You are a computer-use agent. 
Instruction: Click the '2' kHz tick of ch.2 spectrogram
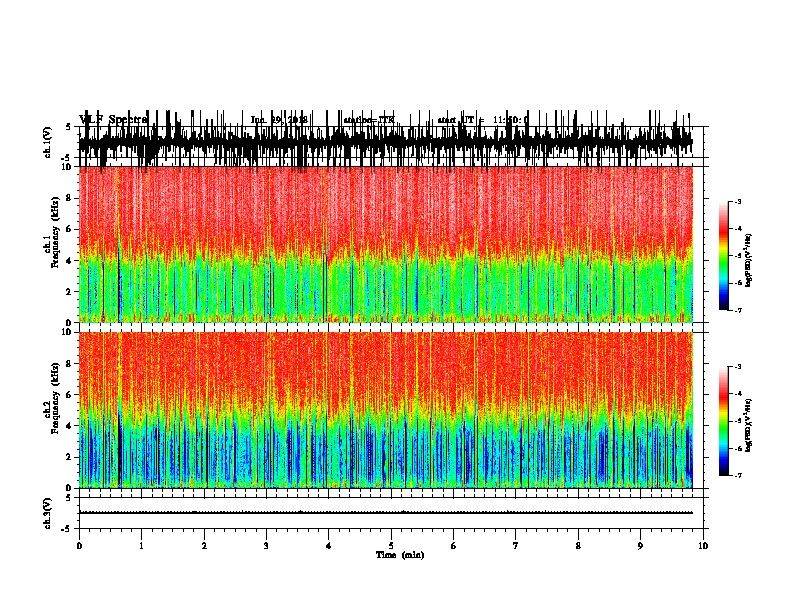[x=69, y=457]
